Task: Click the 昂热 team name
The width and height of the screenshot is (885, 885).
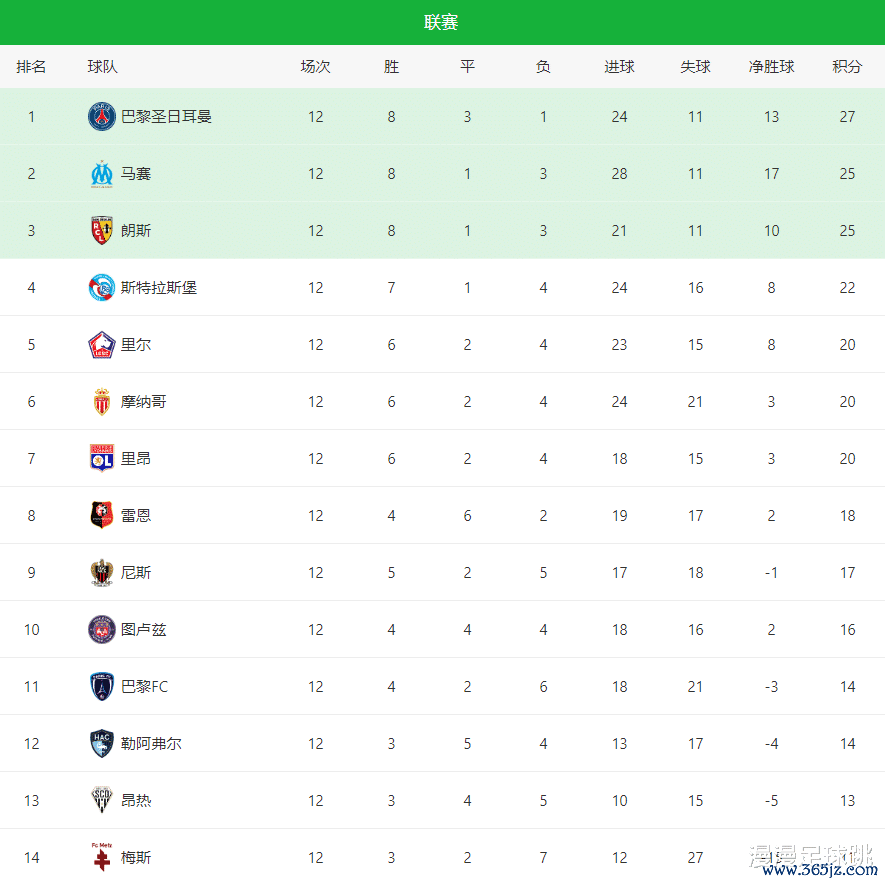Action: [x=136, y=801]
